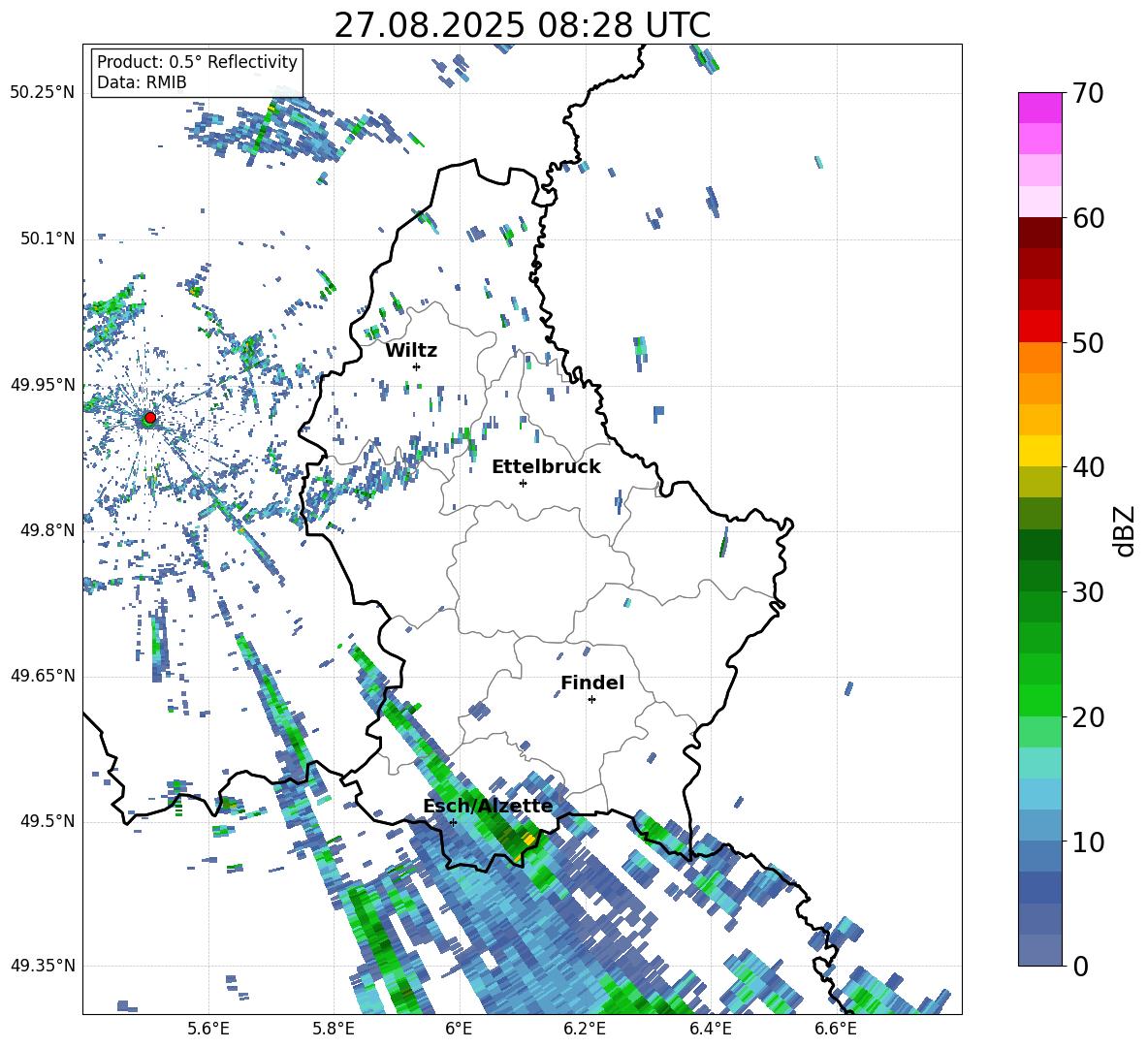Screen dimensions: 1148x1048
Task: Click the 70 tick on colorbar
Action: pos(1088,93)
